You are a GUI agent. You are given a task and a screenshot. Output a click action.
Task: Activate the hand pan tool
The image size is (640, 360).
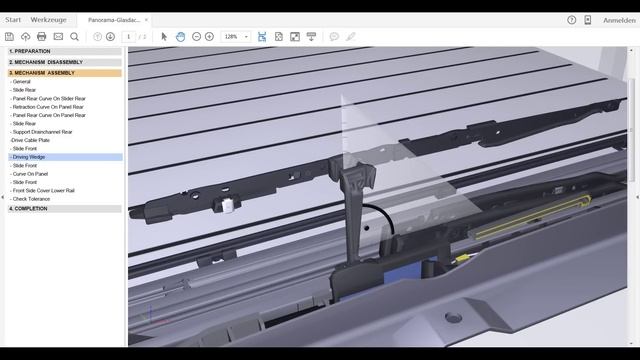(x=180, y=37)
